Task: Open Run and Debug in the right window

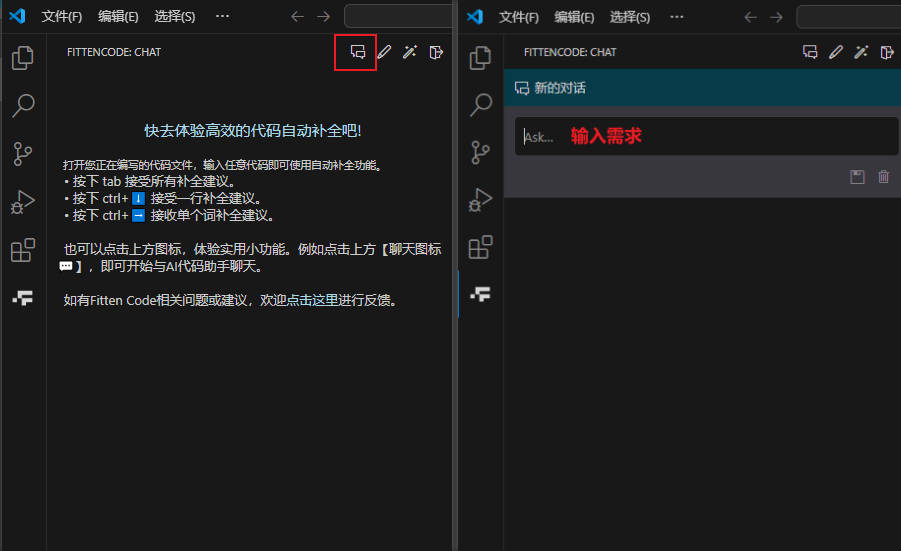Action: pyautogui.click(x=481, y=200)
